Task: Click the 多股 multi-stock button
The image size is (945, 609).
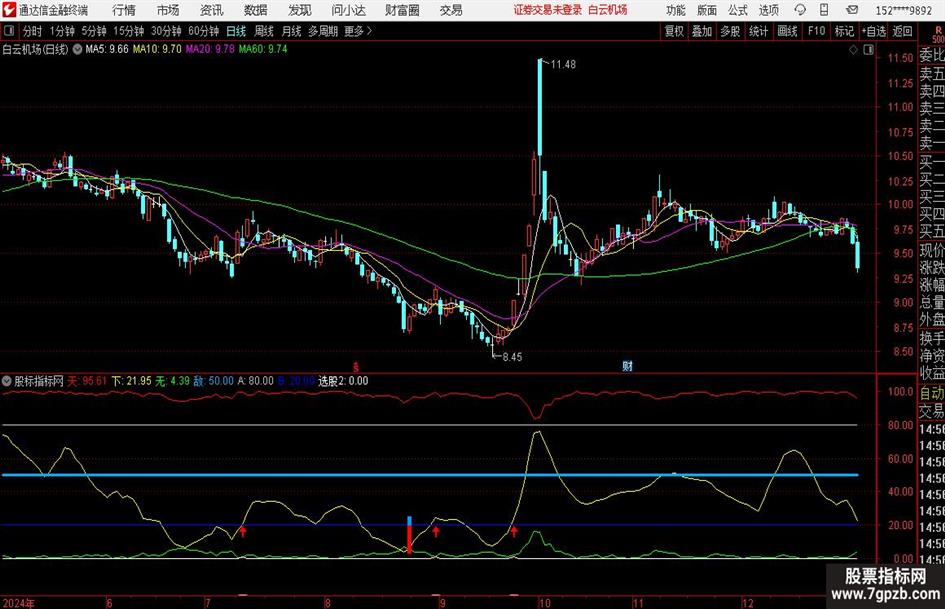Action: pyautogui.click(x=730, y=31)
